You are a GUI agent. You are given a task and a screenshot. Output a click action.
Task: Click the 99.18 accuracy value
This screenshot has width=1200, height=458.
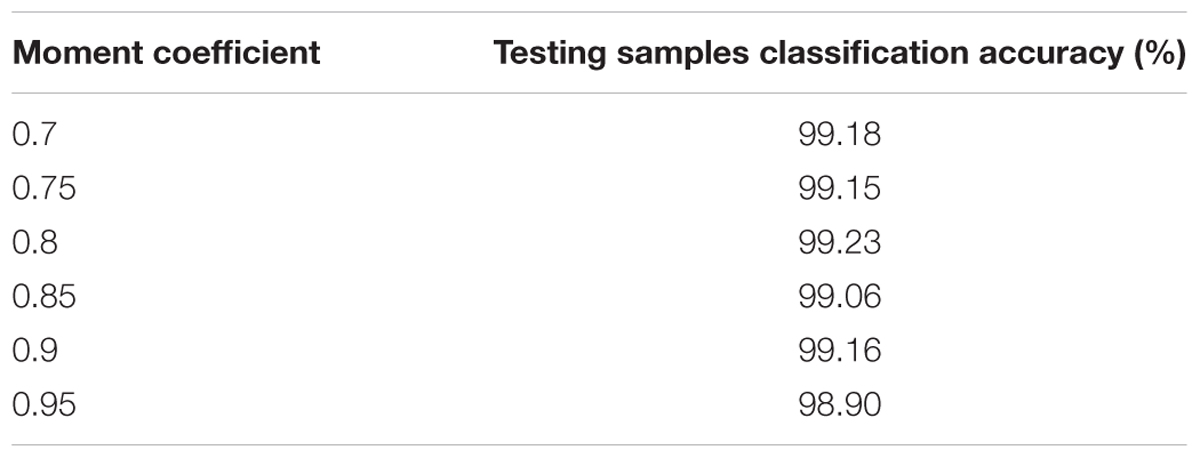coord(840,134)
